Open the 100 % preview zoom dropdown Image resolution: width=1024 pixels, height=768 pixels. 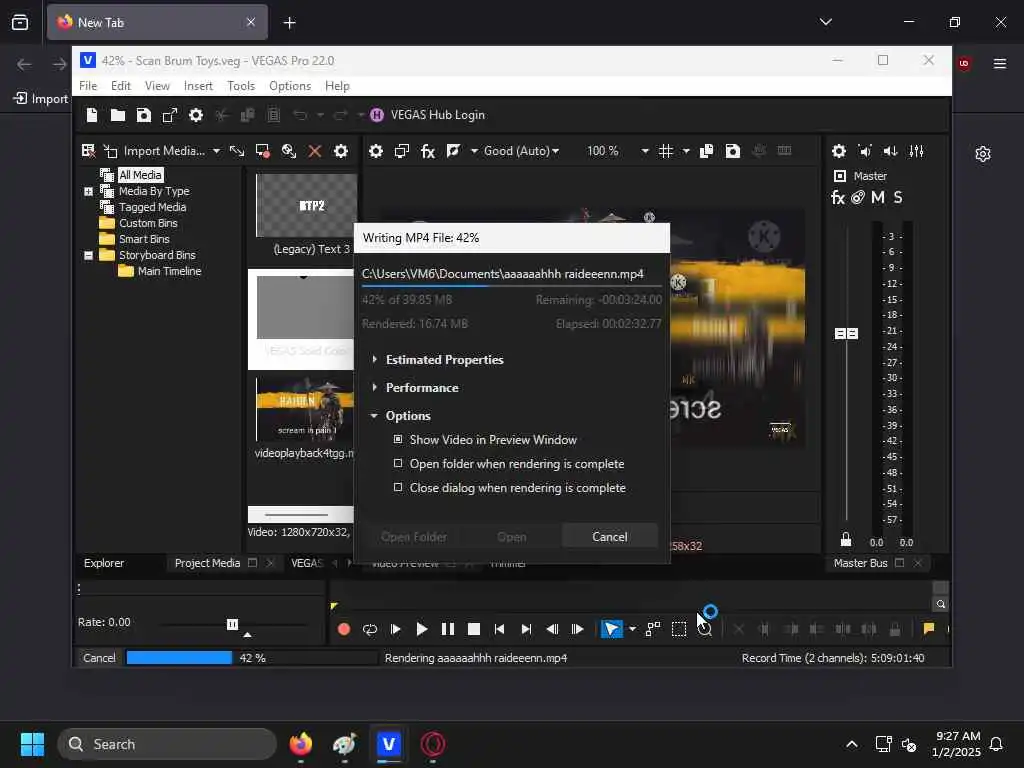click(645, 152)
